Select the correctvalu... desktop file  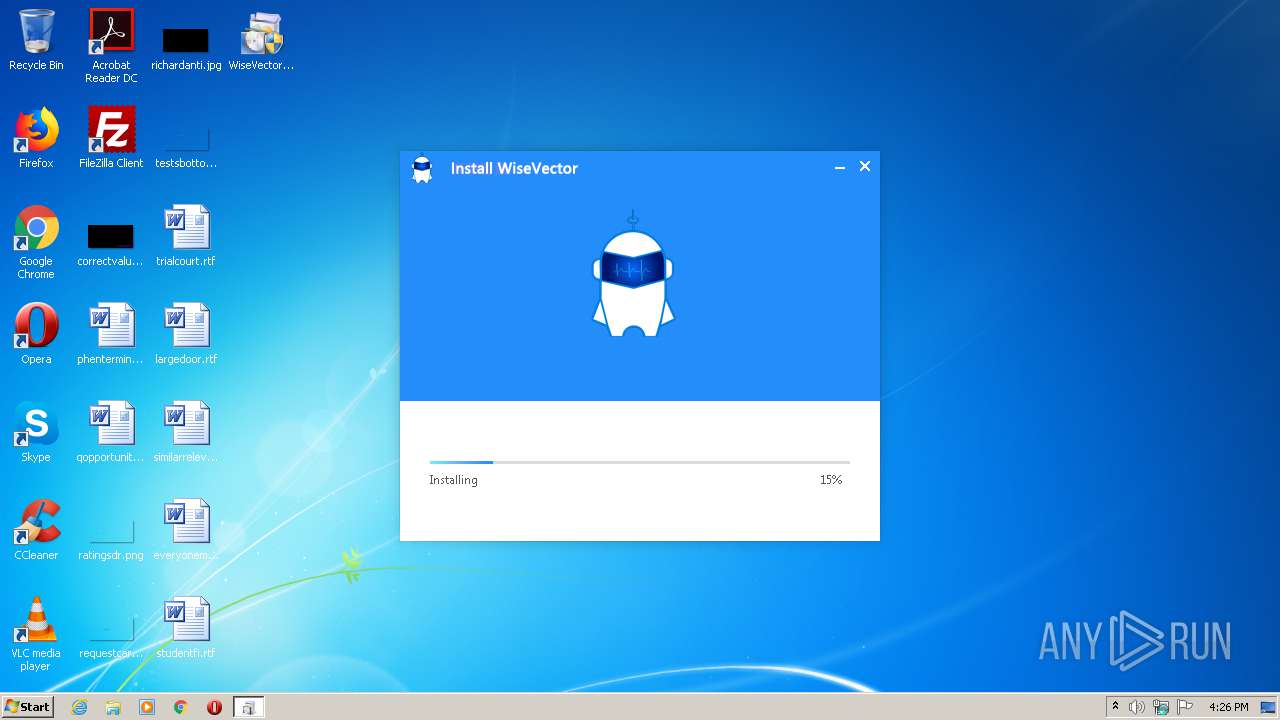tap(111, 244)
